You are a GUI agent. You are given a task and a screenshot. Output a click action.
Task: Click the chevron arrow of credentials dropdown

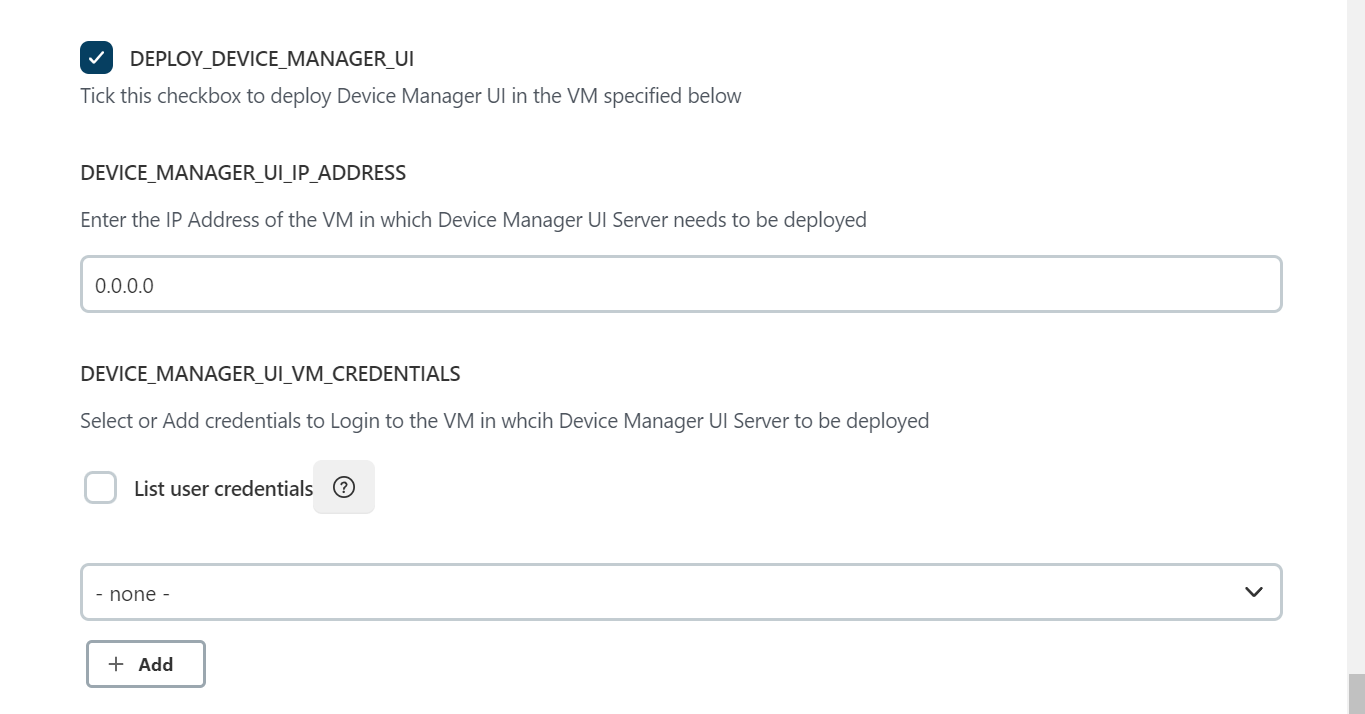click(x=1253, y=592)
